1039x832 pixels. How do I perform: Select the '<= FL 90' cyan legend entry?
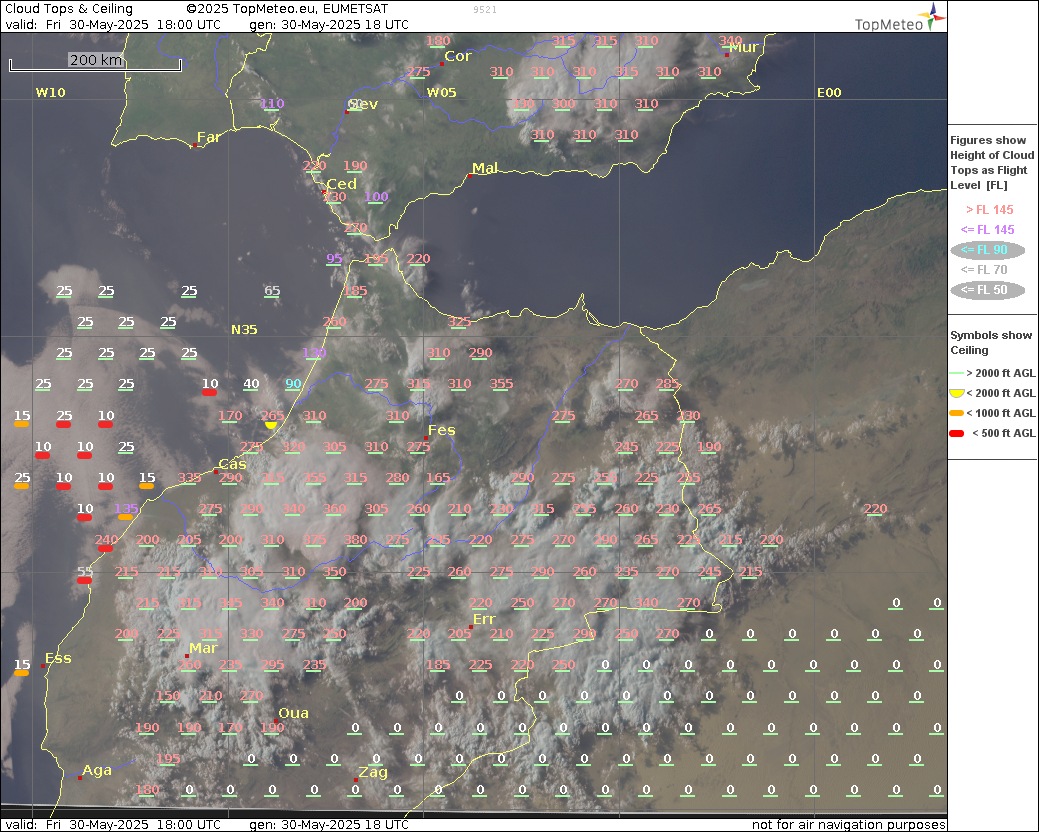coord(987,250)
